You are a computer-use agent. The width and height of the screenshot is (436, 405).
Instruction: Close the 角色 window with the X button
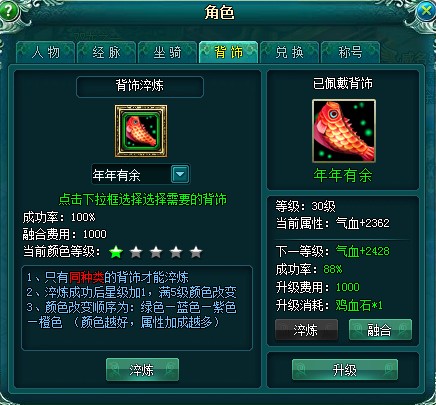(x=426, y=11)
